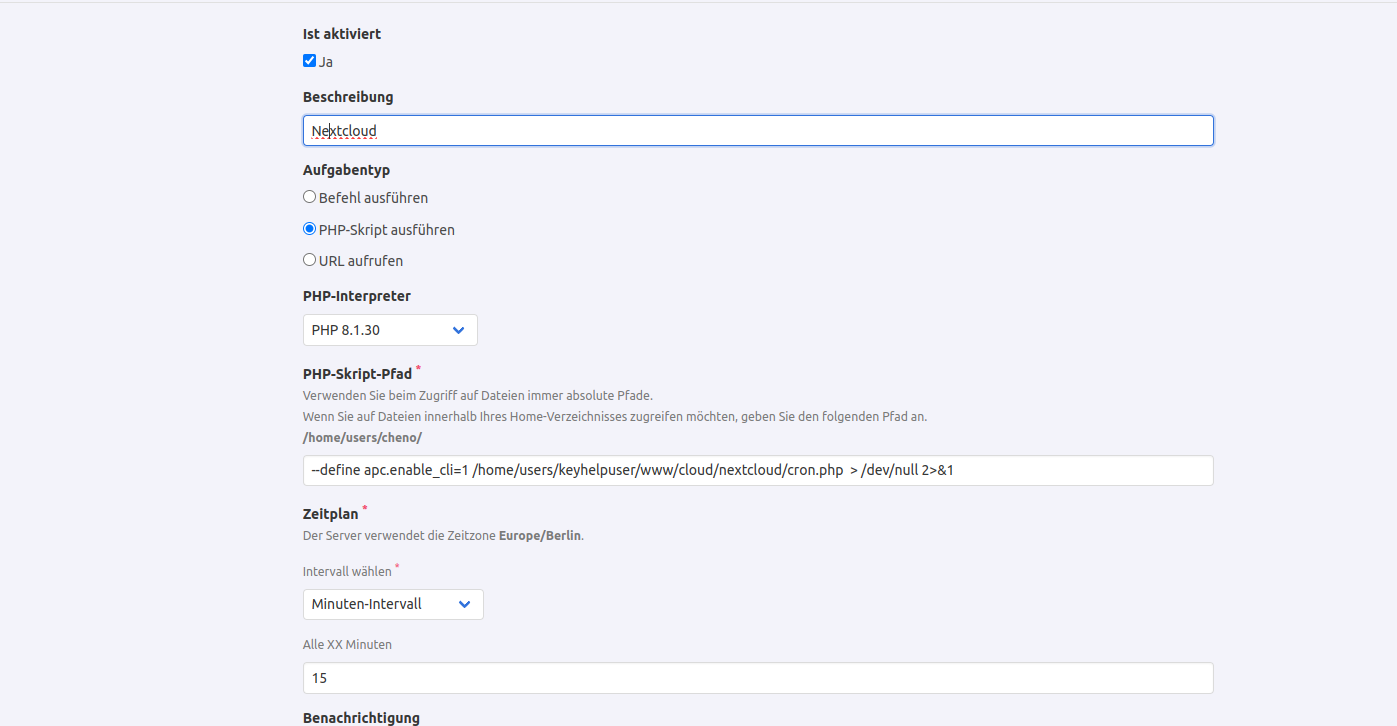Click the 'Alle XX Minuten' field showing 15

pyautogui.click(x=757, y=678)
